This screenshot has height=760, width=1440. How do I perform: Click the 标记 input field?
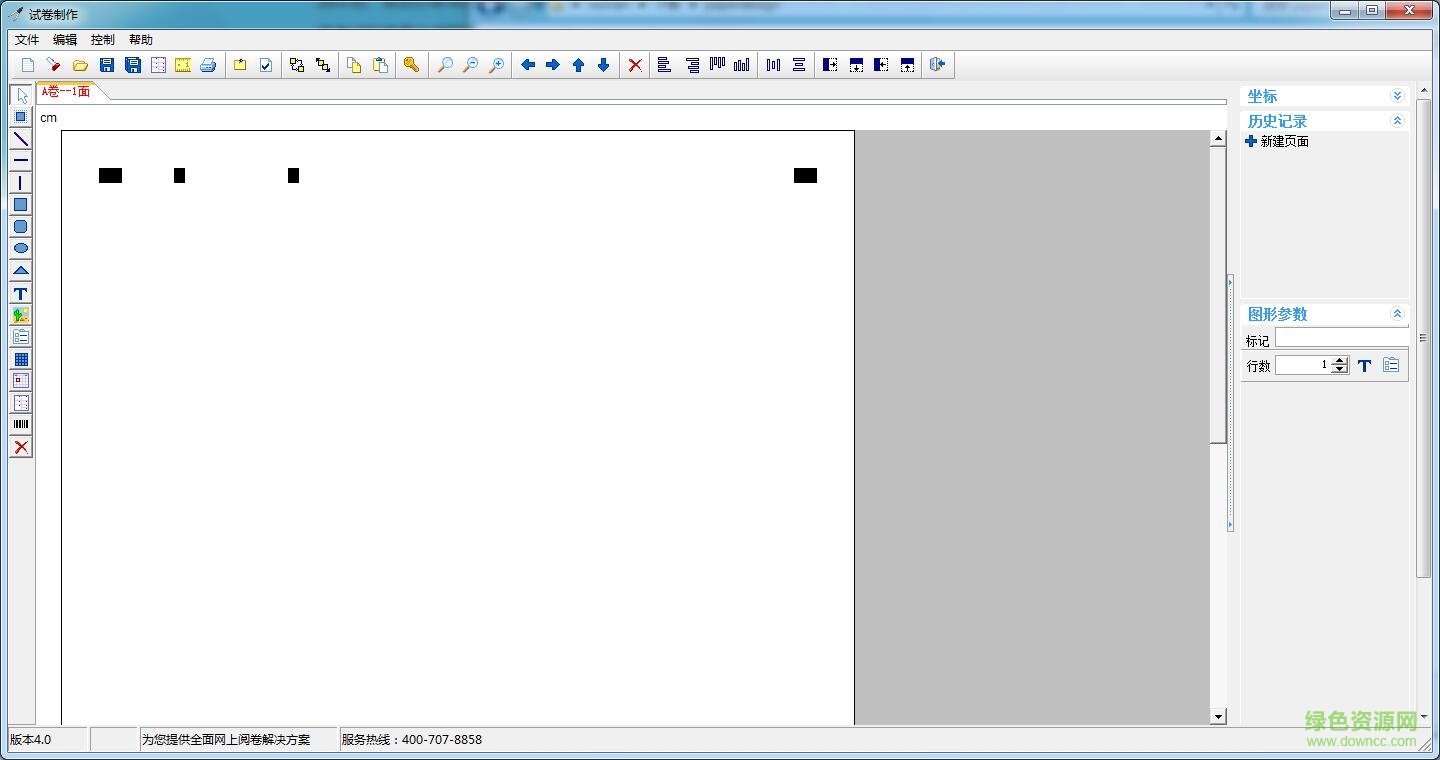coord(1342,338)
